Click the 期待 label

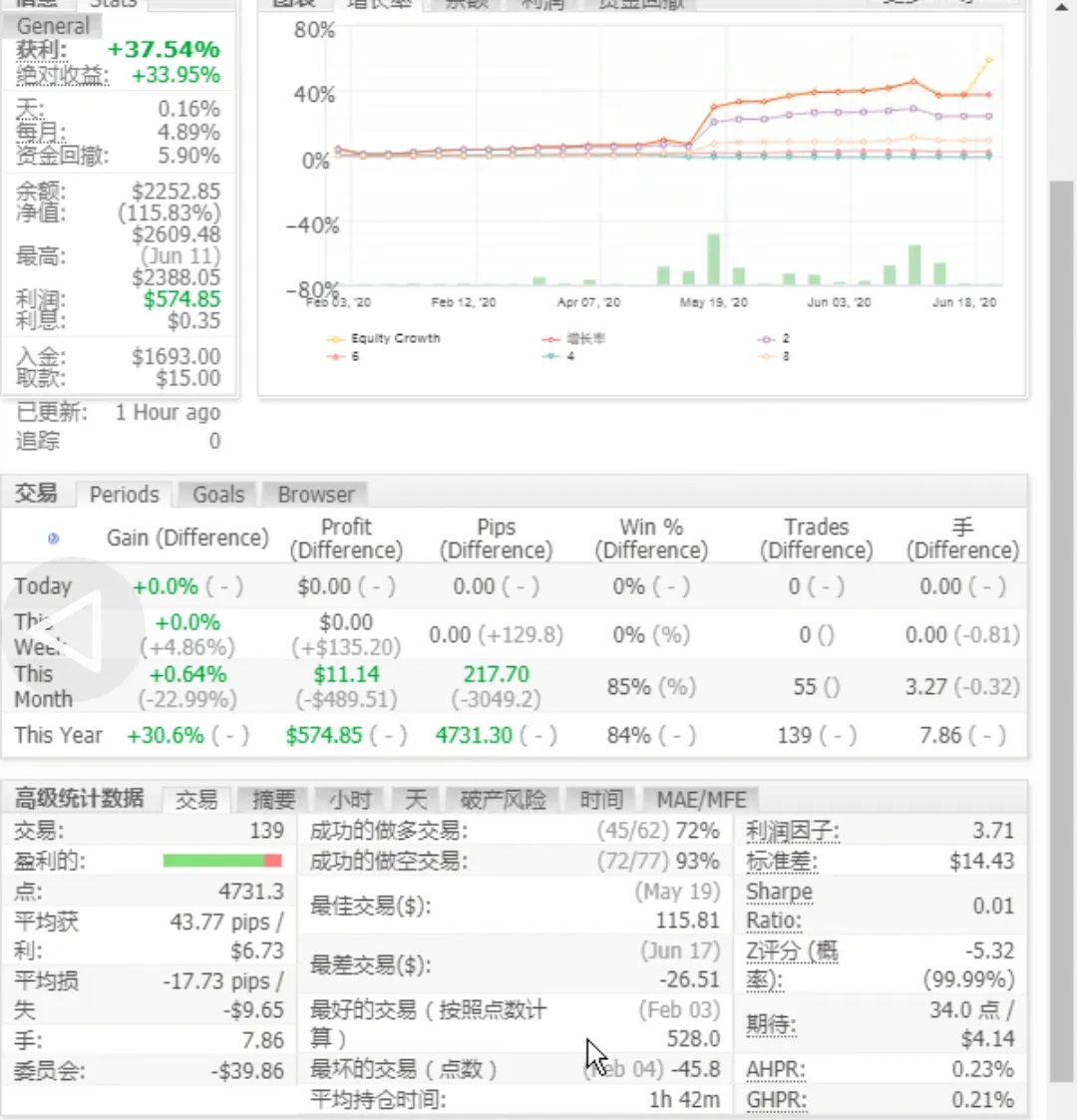point(771,1025)
